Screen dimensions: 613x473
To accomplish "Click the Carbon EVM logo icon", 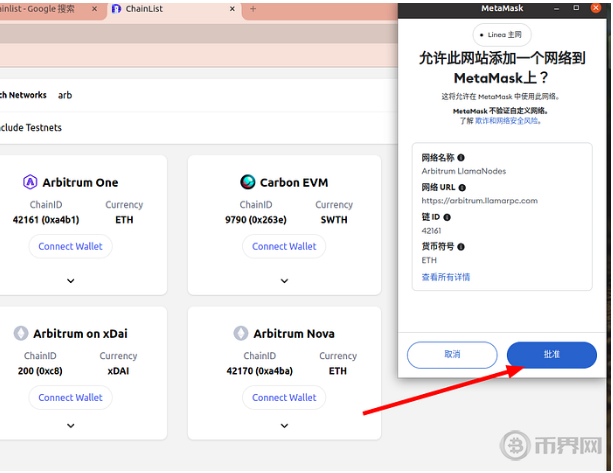I will tap(247, 182).
